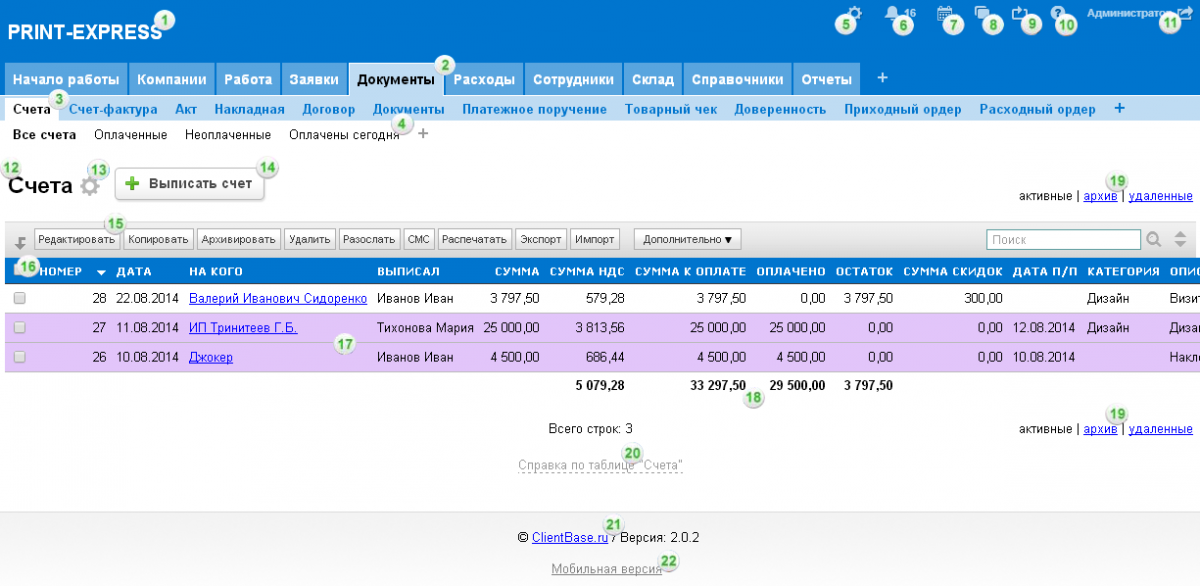Expand the up-down arrows next to search

pyautogui.click(x=1180, y=240)
